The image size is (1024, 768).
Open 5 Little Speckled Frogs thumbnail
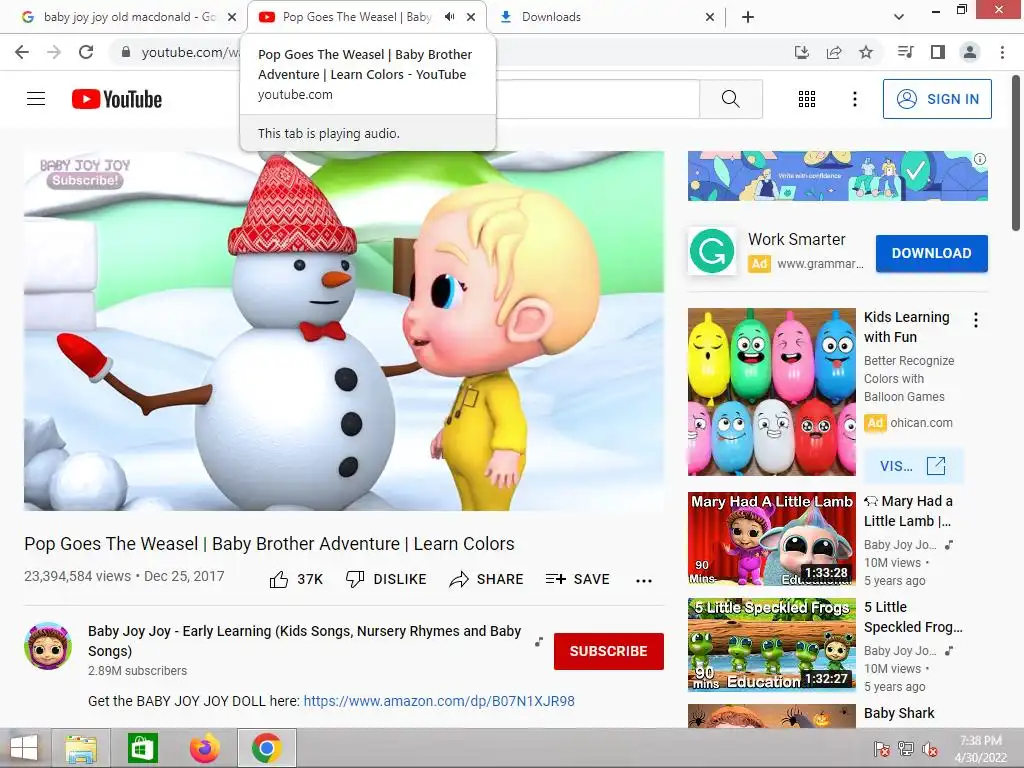pos(771,645)
